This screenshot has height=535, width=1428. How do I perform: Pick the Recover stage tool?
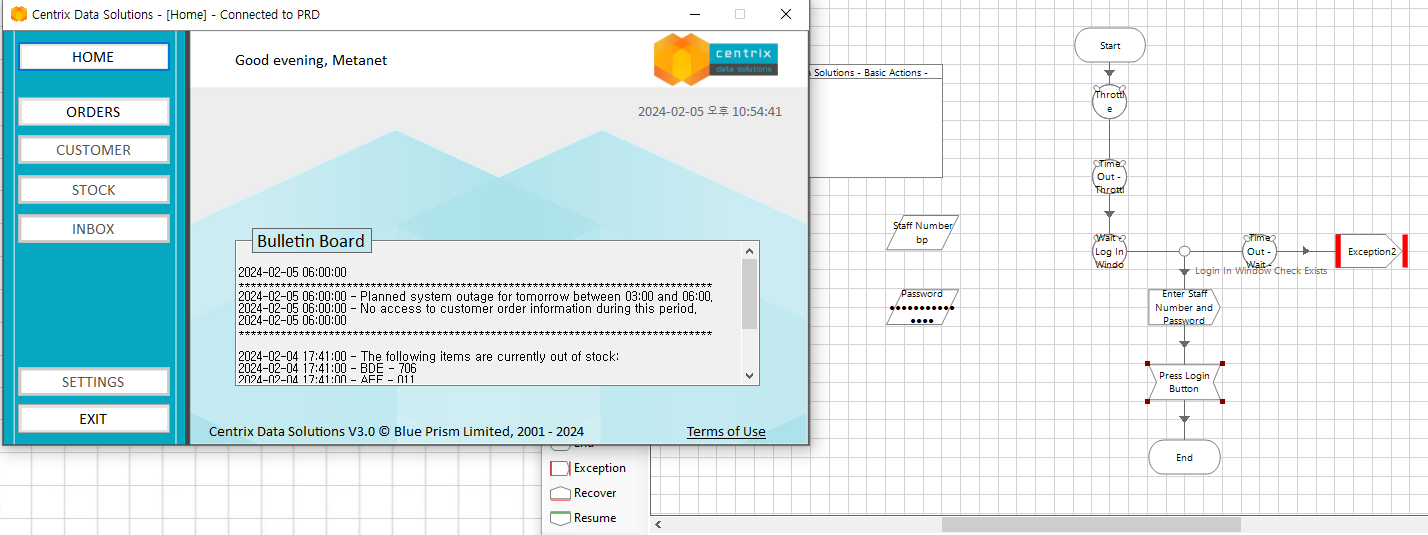(x=583, y=493)
